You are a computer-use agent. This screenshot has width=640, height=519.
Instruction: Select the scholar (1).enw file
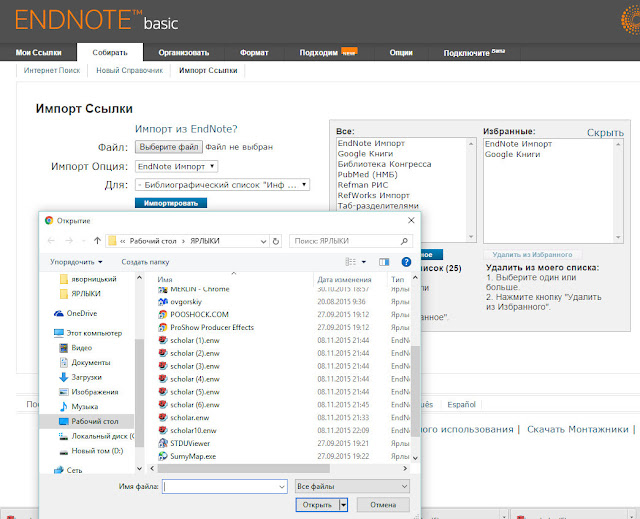point(195,340)
